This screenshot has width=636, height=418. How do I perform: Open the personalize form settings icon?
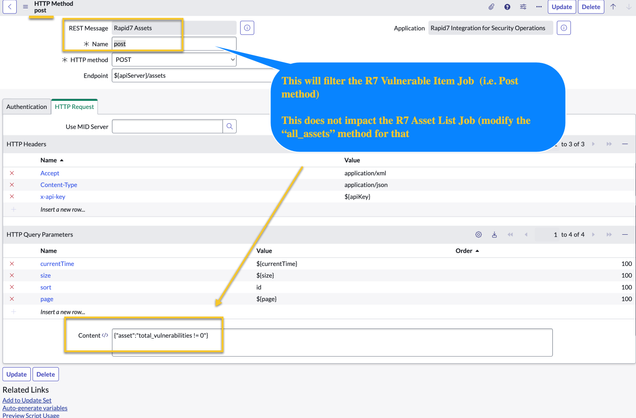523,7
